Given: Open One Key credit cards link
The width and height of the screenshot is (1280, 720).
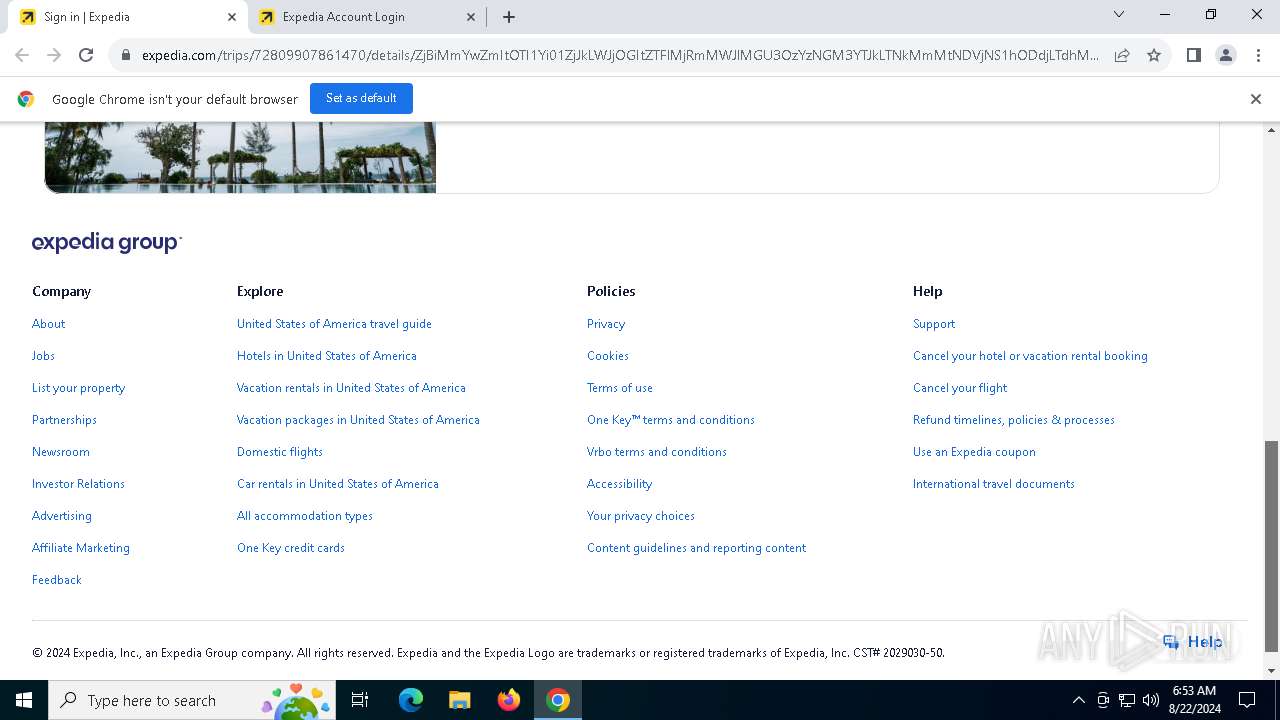Looking at the screenshot, I should (x=291, y=548).
